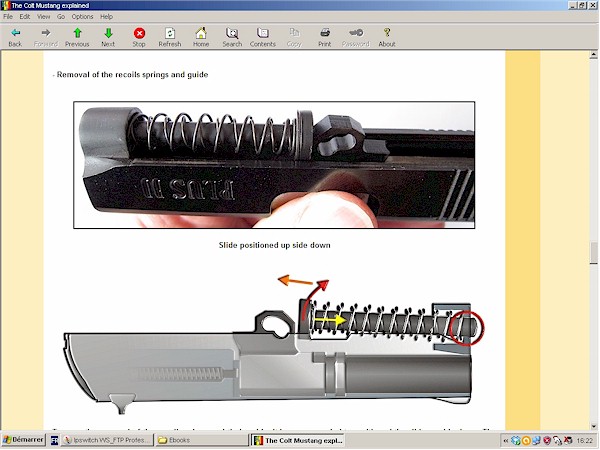Select The Colt Mustang taskbar button
600x450 pixels.
pos(298,440)
